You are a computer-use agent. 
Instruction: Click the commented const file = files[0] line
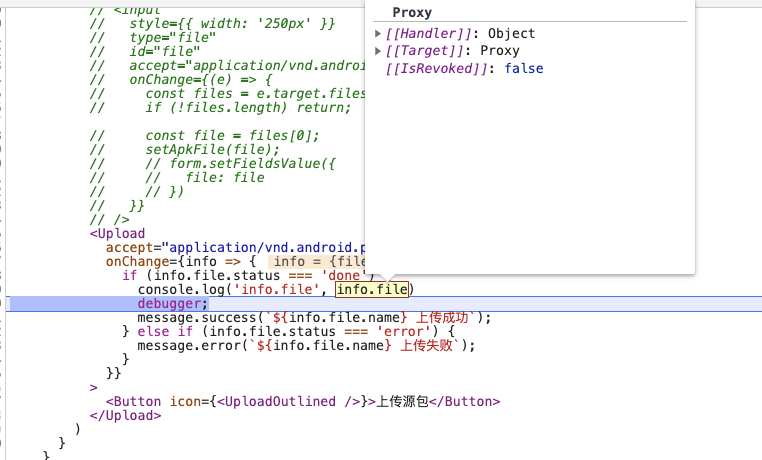coord(232,136)
